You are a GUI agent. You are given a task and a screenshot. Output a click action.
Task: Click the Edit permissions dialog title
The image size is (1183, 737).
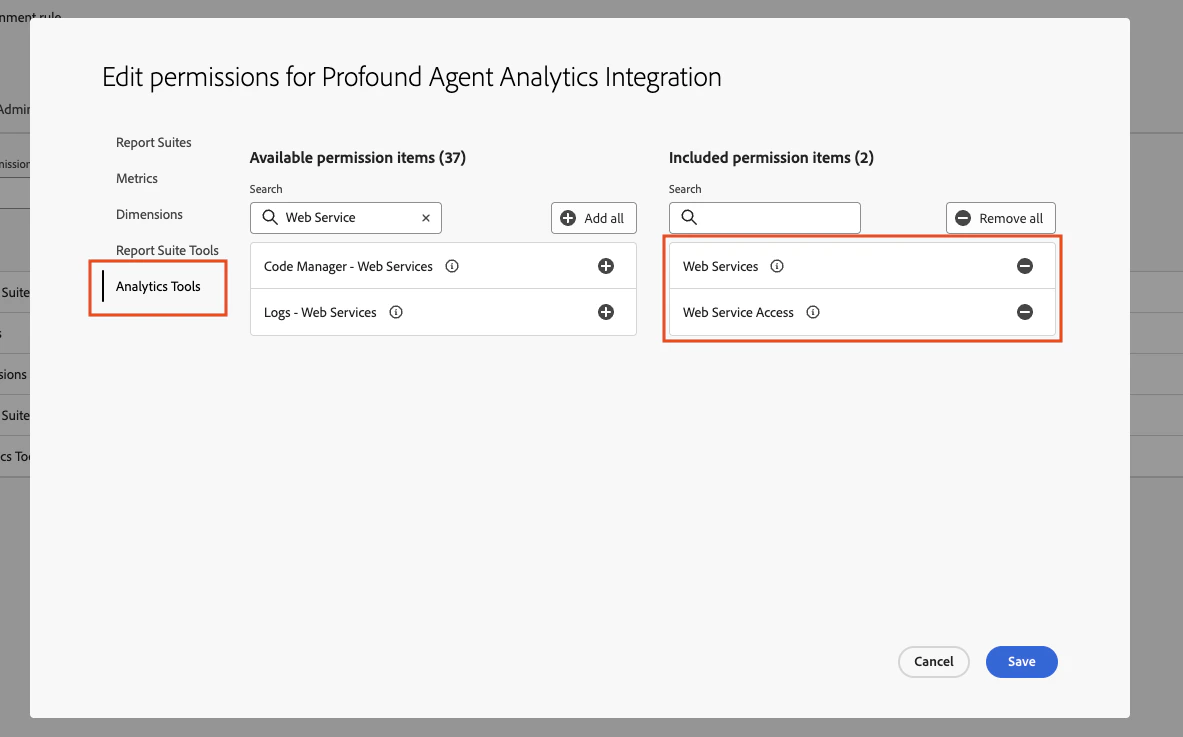coord(412,77)
